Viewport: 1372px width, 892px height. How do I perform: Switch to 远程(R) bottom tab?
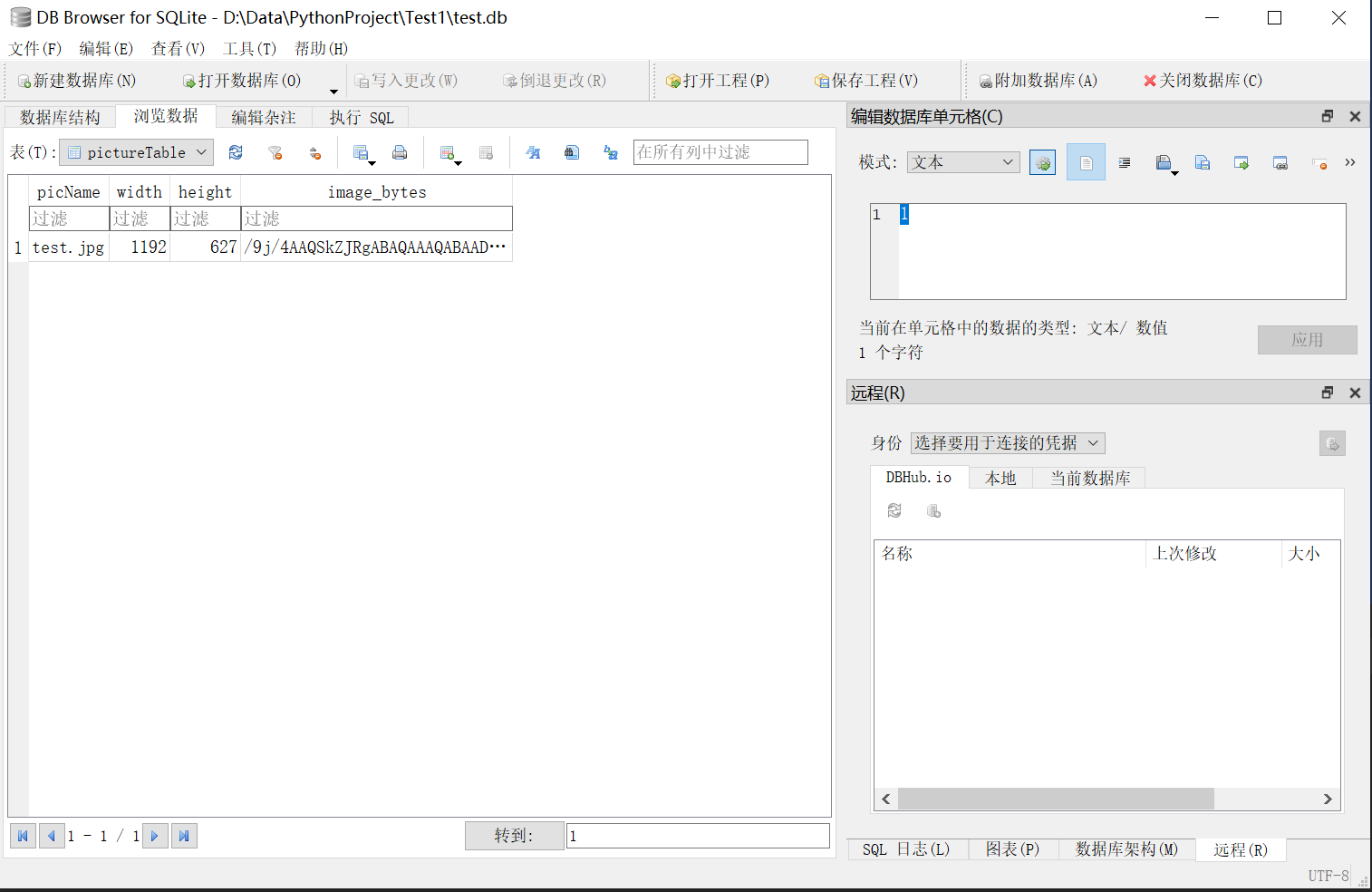point(1241,849)
